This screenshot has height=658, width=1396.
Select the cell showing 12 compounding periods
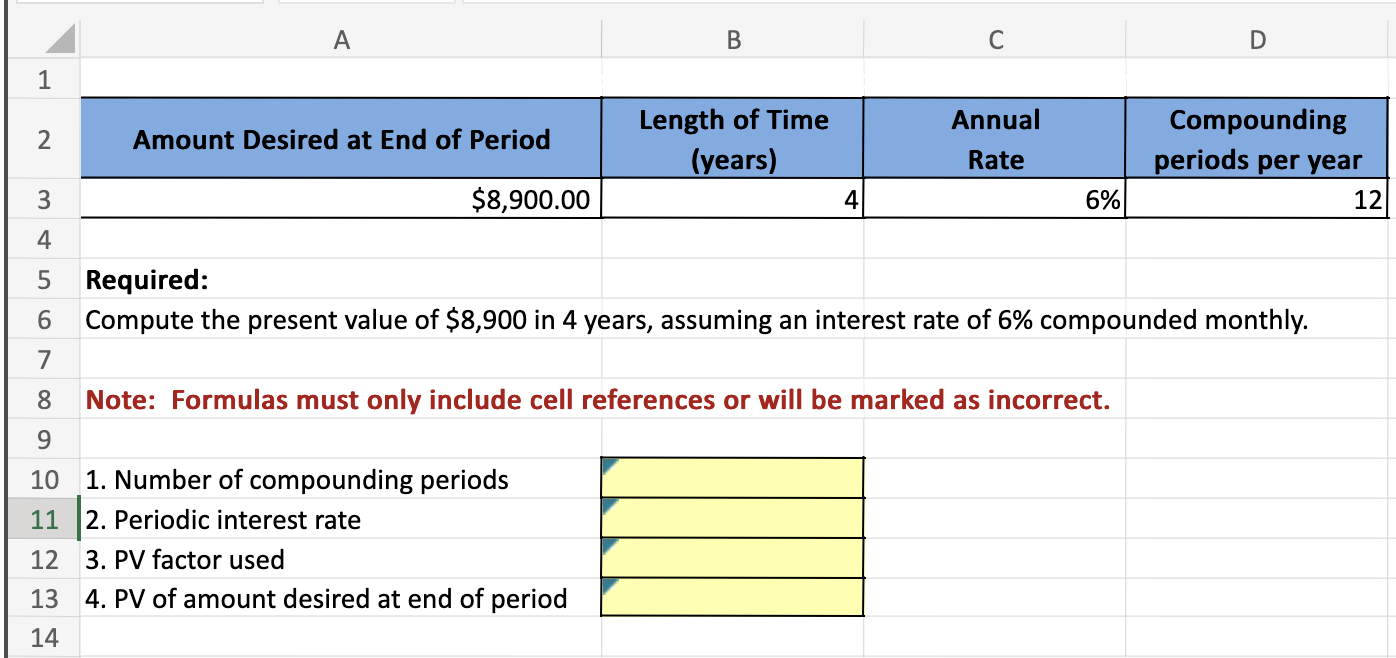click(1258, 199)
